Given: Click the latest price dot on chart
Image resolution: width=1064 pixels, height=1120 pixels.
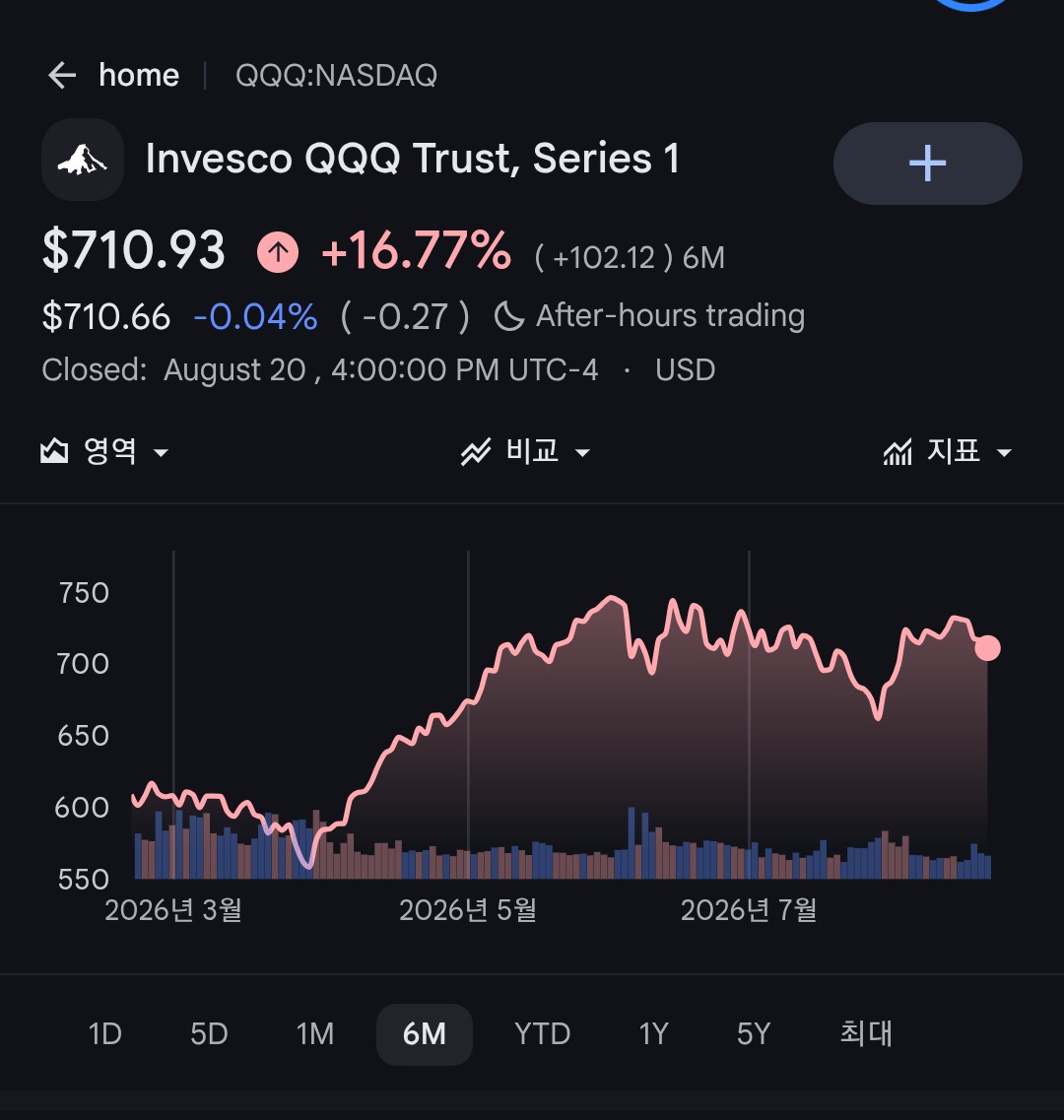Looking at the screenshot, I should (x=987, y=648).
